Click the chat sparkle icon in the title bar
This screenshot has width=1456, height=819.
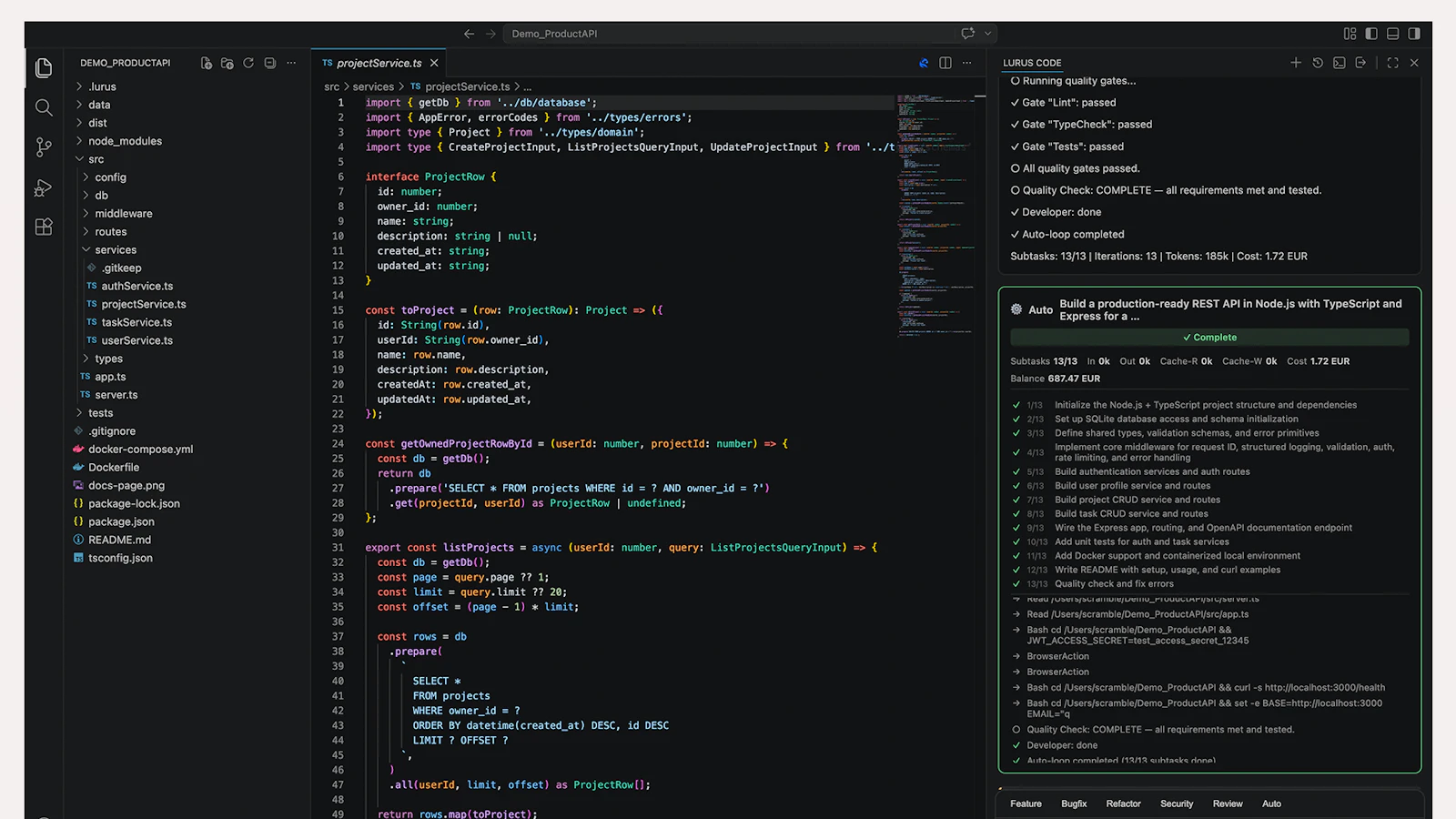[x=967, y=34]
